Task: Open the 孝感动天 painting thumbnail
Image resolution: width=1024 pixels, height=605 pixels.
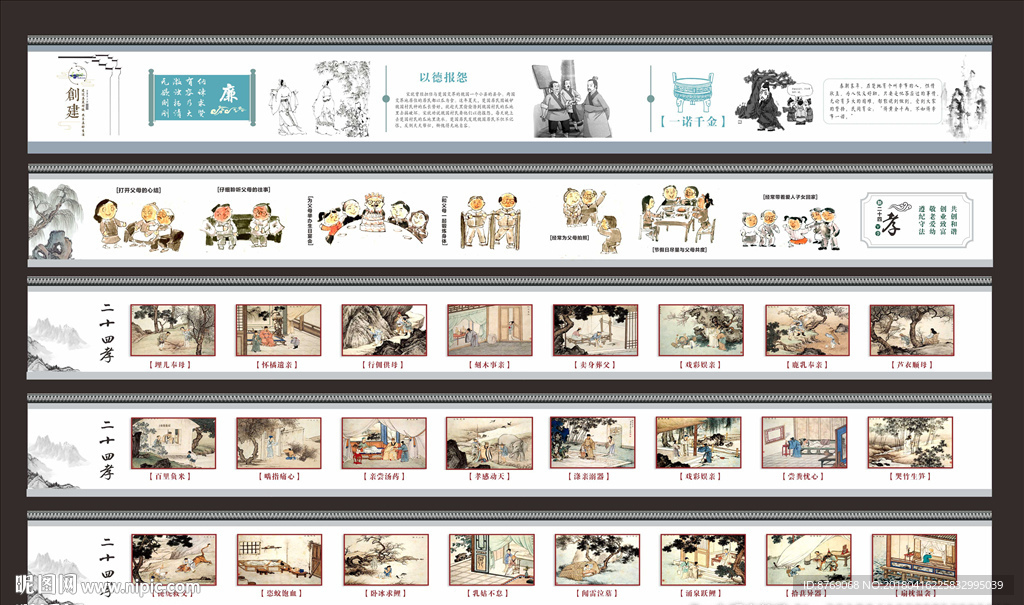Action: [489, 443]
